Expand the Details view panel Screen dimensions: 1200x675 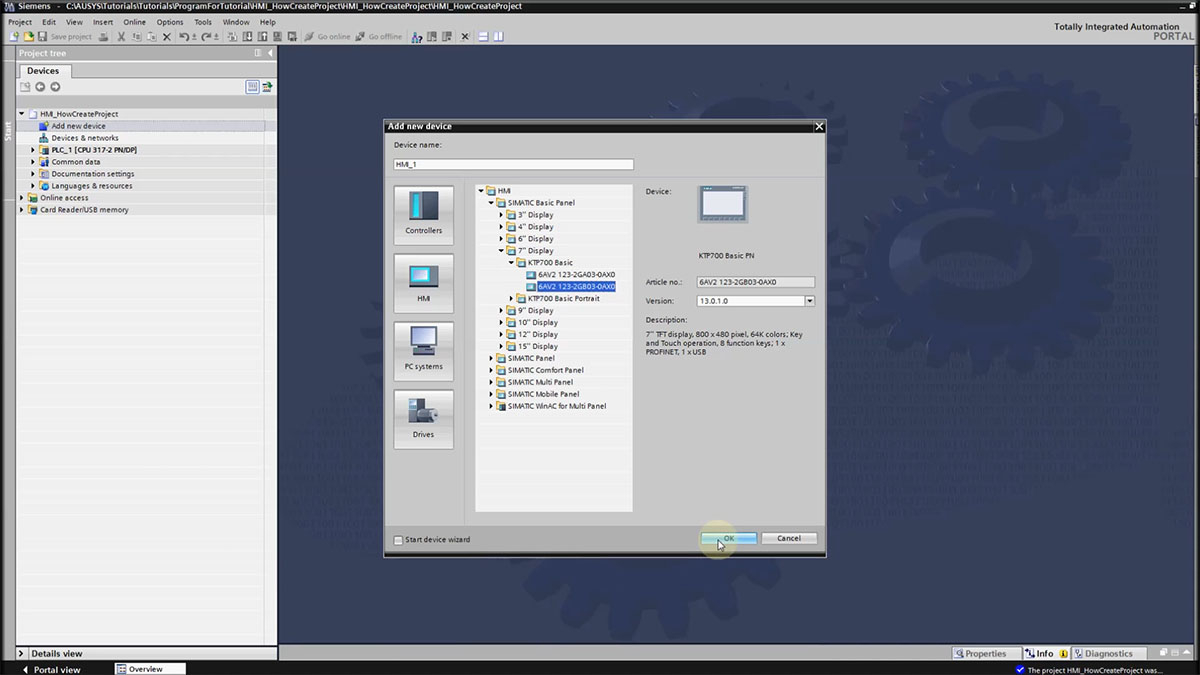(x=21, y=654)
